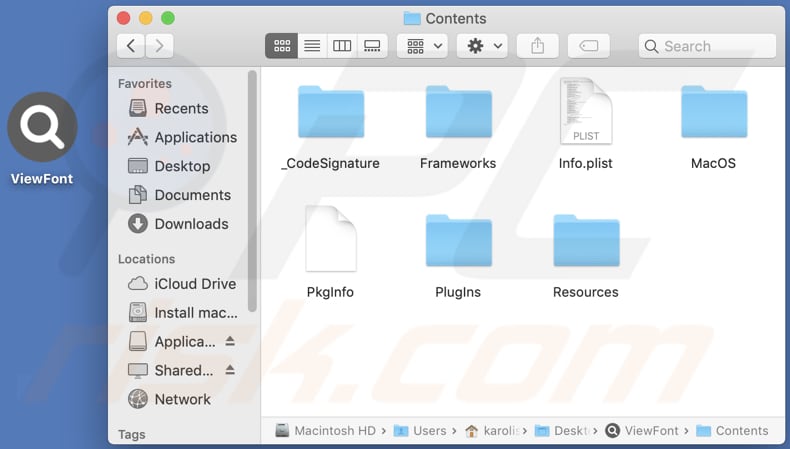Click the Edit Tags toolbar button
Image resolution: width=790 pixels, height=449 pixels.
point(588,46)
